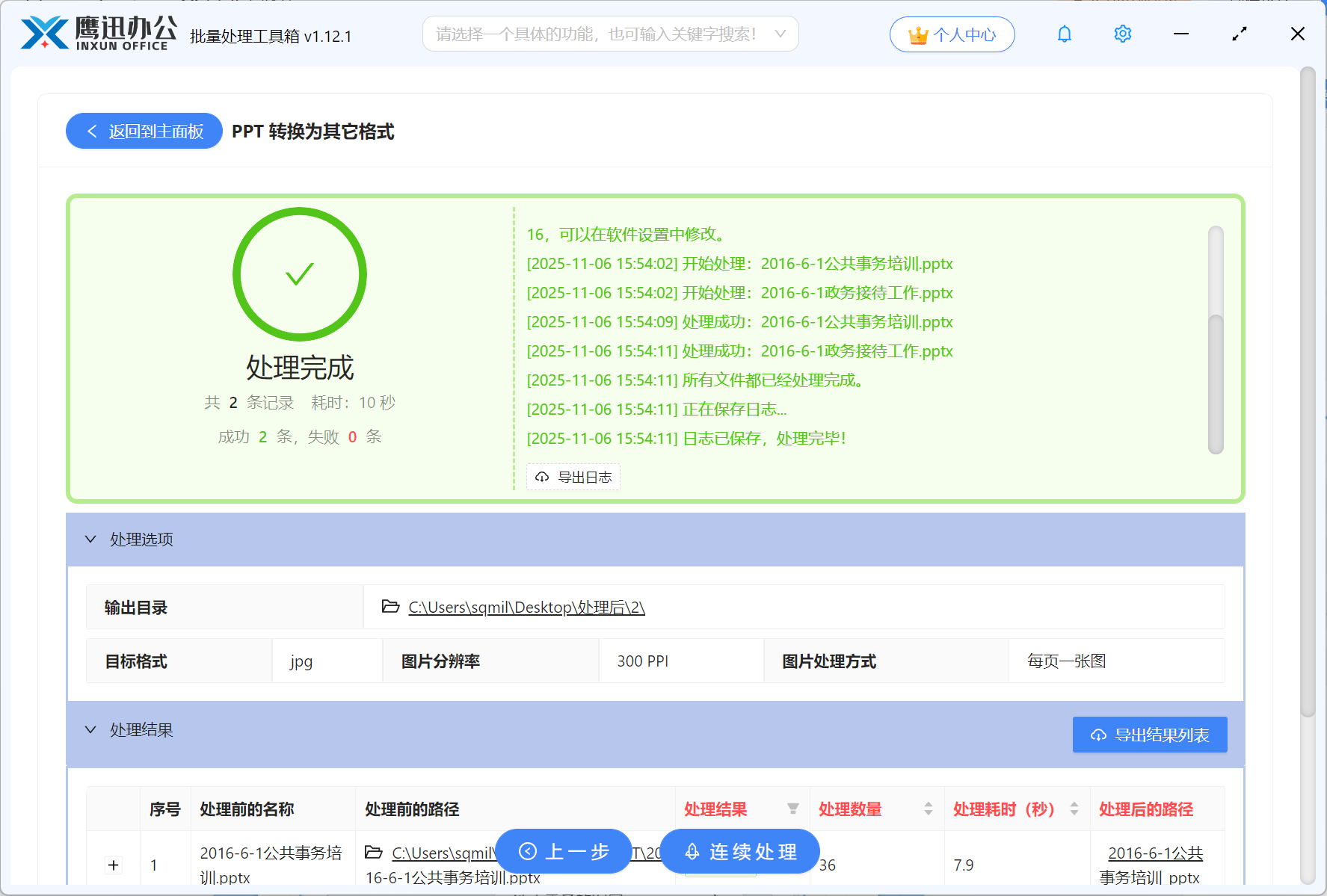Click the 连续处理 button
Image resolution: width=1327 pixels, height=896 pixels.
coord(739,851)
